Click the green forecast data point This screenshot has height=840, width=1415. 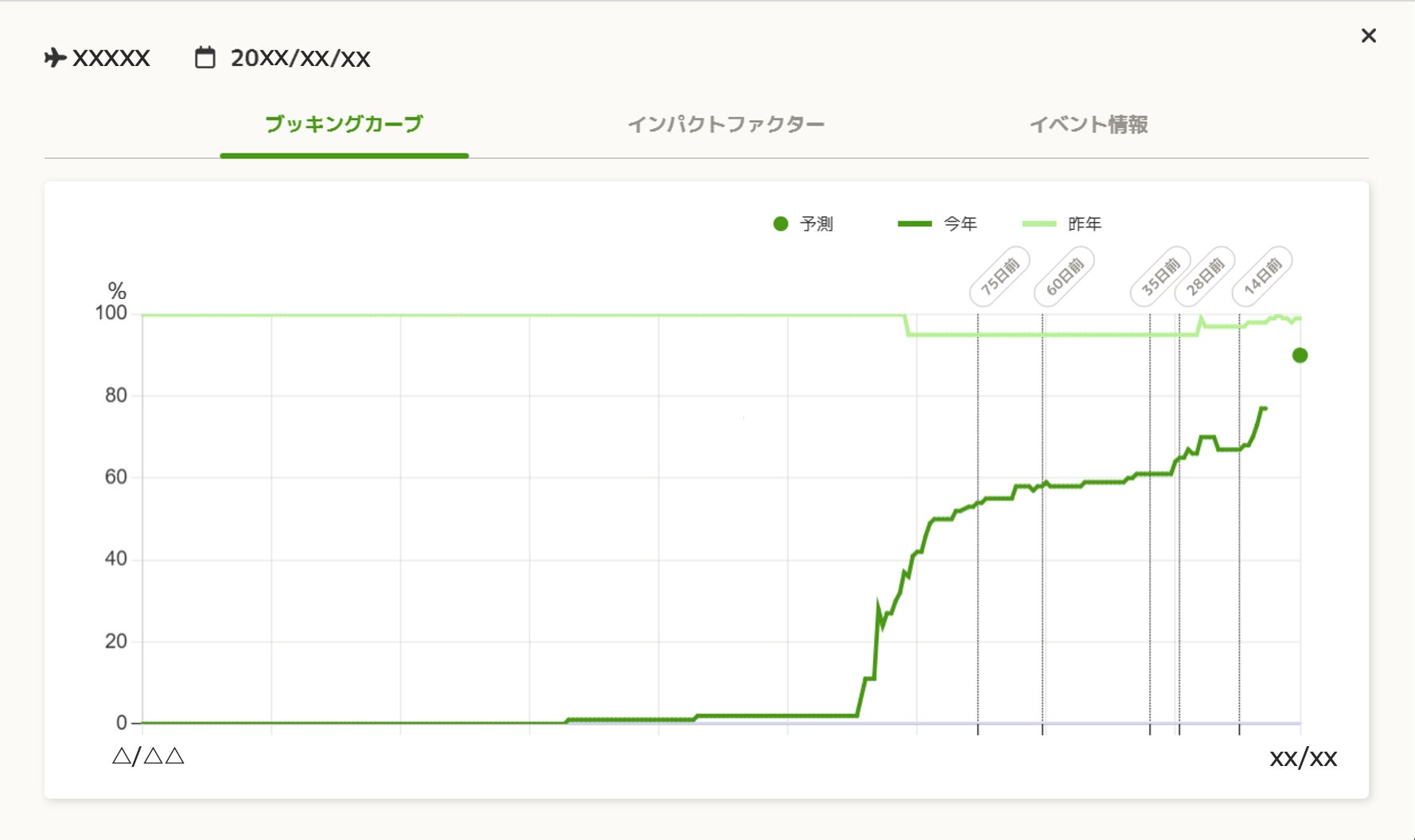(1300, 356)
